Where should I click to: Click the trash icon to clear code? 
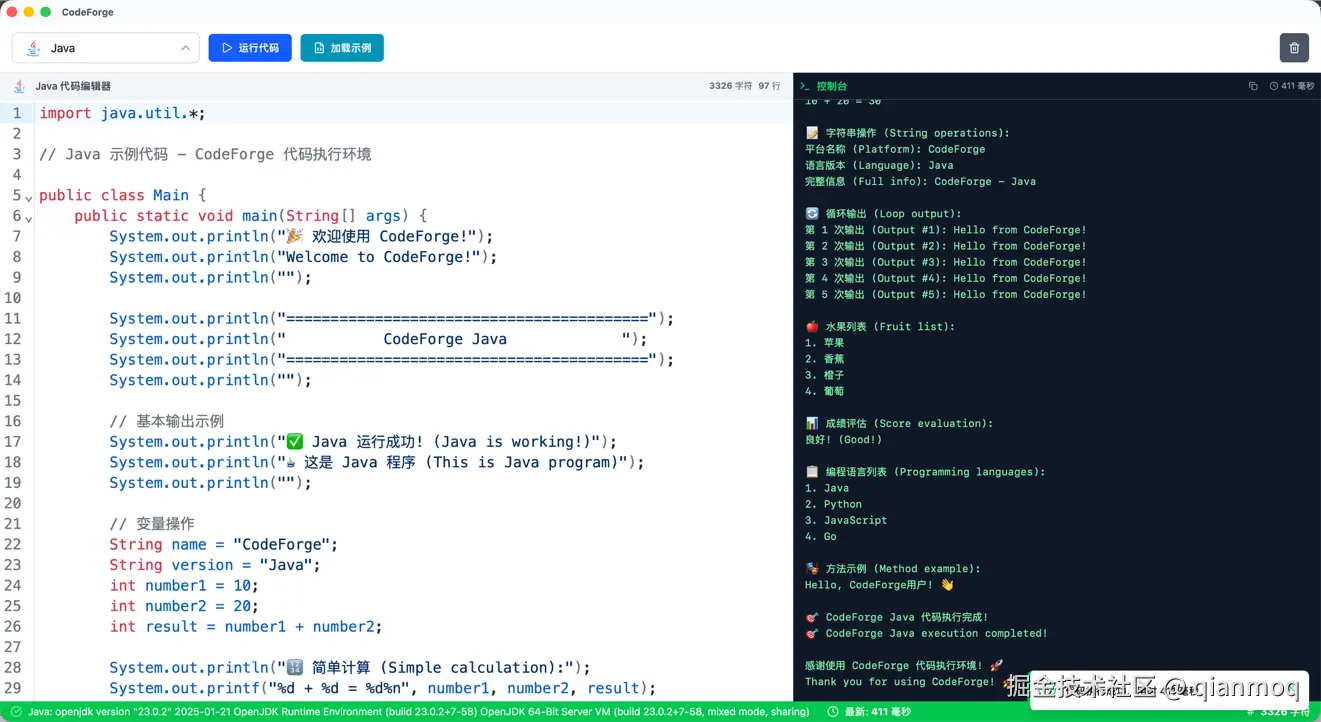[x=1294, y=47]
